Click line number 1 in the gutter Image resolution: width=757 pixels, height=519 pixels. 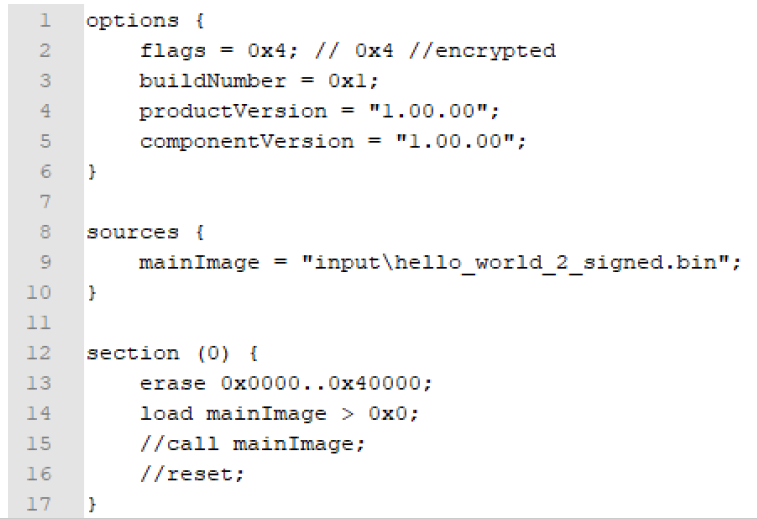[45, 20]
